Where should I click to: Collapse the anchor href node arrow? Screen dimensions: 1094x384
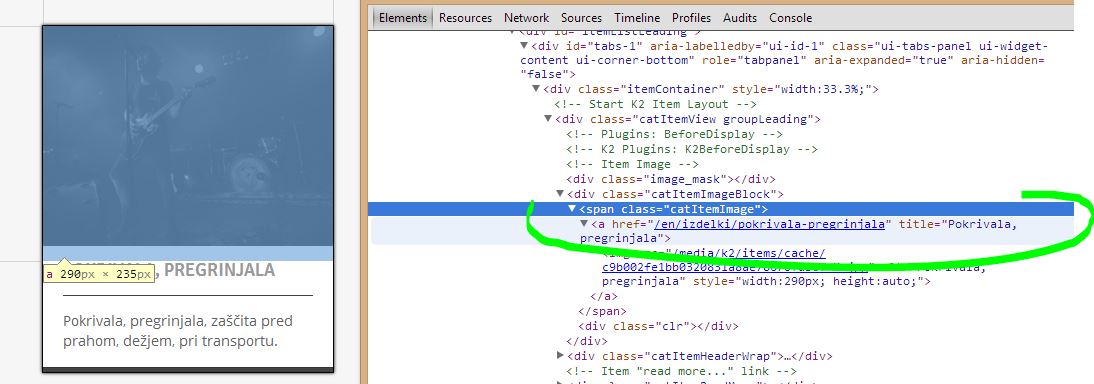click(584, 224)
